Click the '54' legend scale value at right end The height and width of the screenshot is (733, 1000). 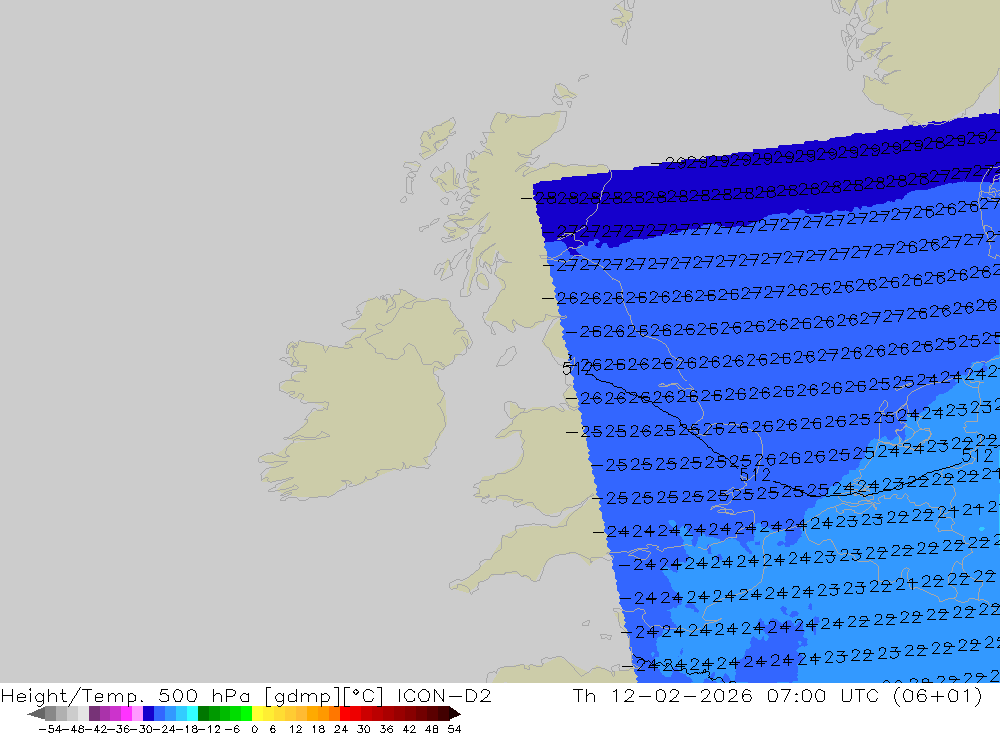tap(454, 729)
